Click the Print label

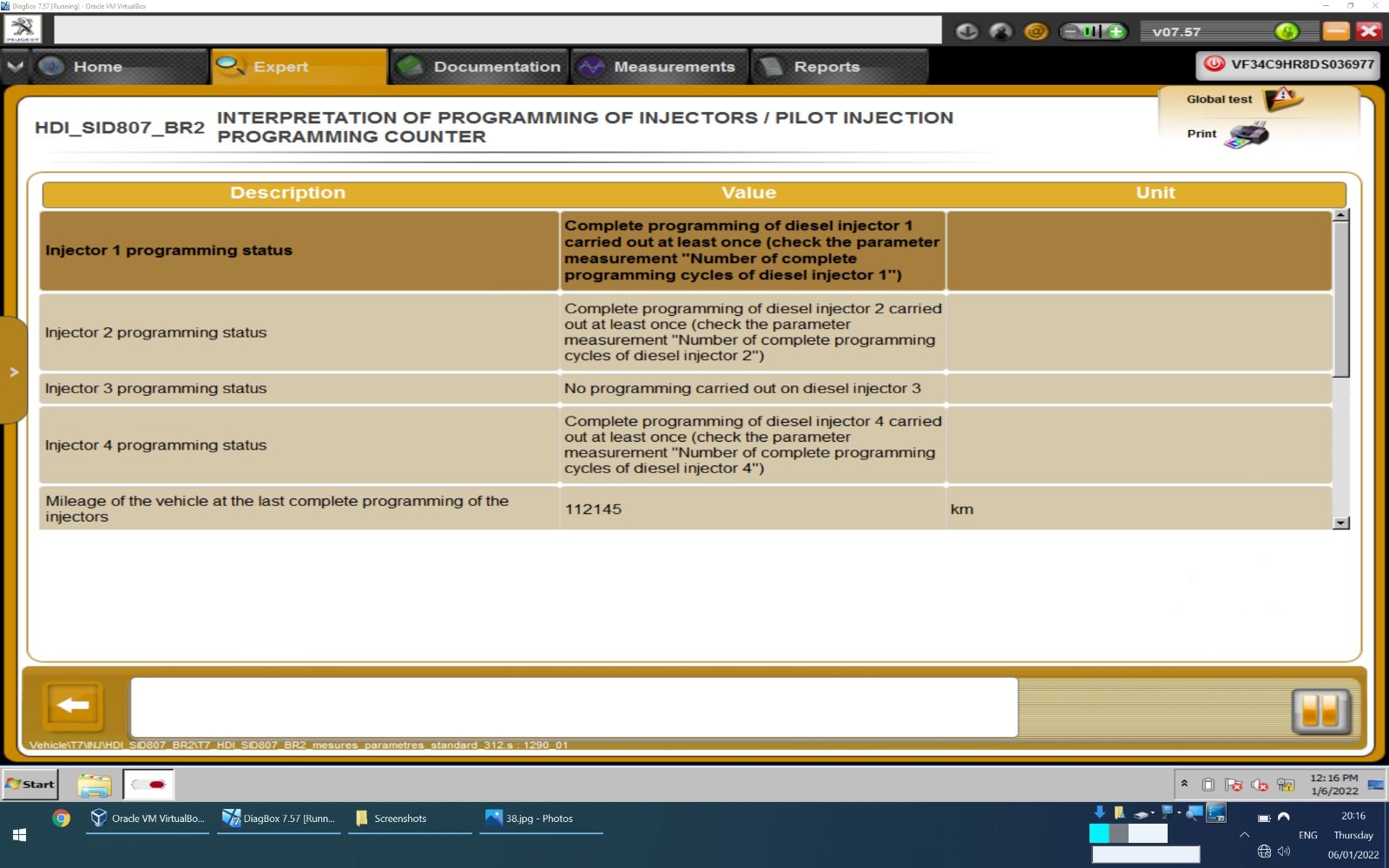coord(1201,134)
